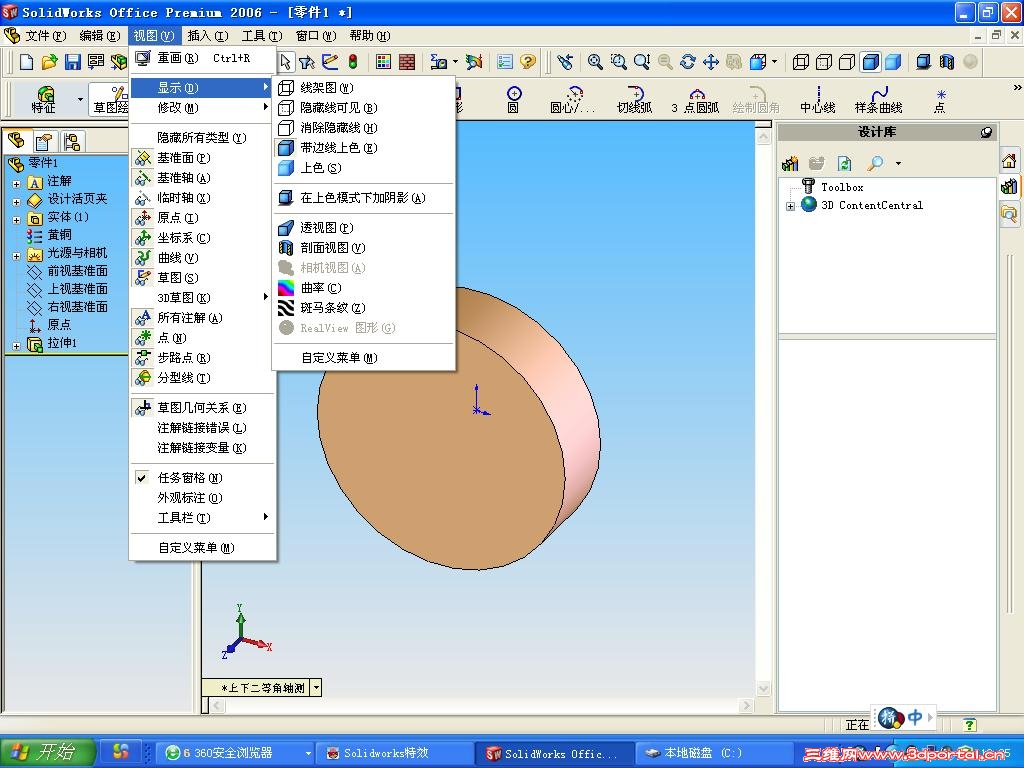Click the Rebuild traffic light icon
Screen dimensions: 1024x768
tap(353, 62)
